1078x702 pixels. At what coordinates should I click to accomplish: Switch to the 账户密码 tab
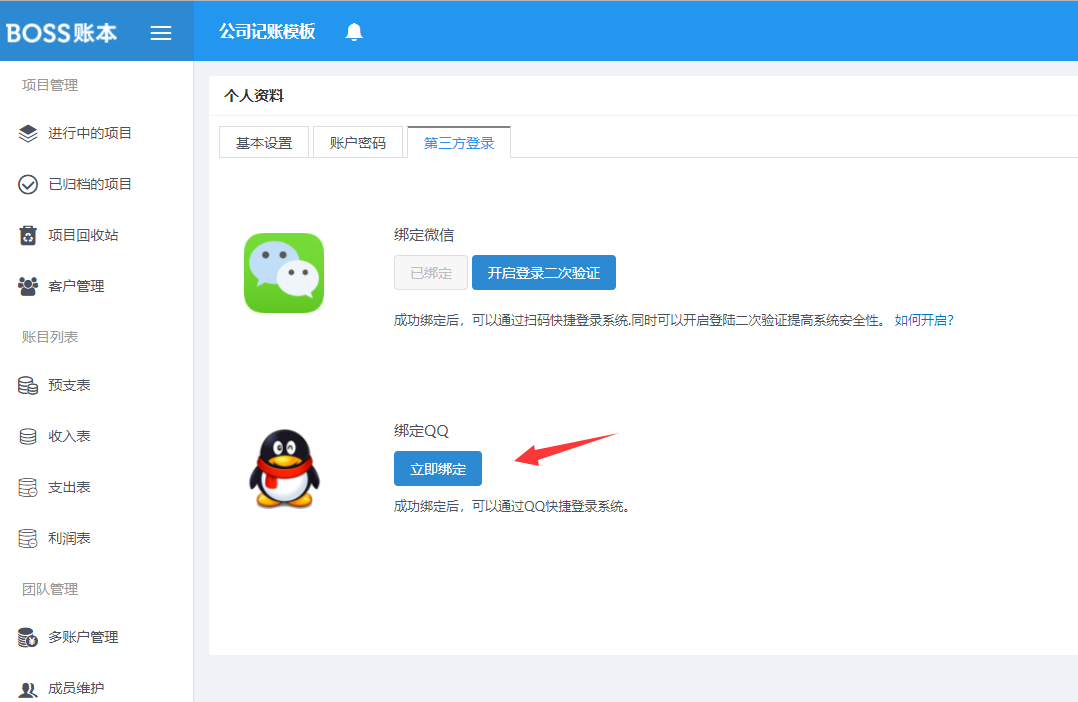coord(358,143)
